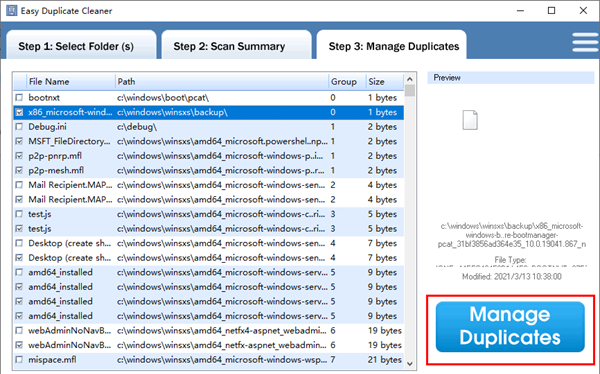600x374 pixels.
Task: Tick the Debug.ini checkbox
Action: click(x=19, y=127)
